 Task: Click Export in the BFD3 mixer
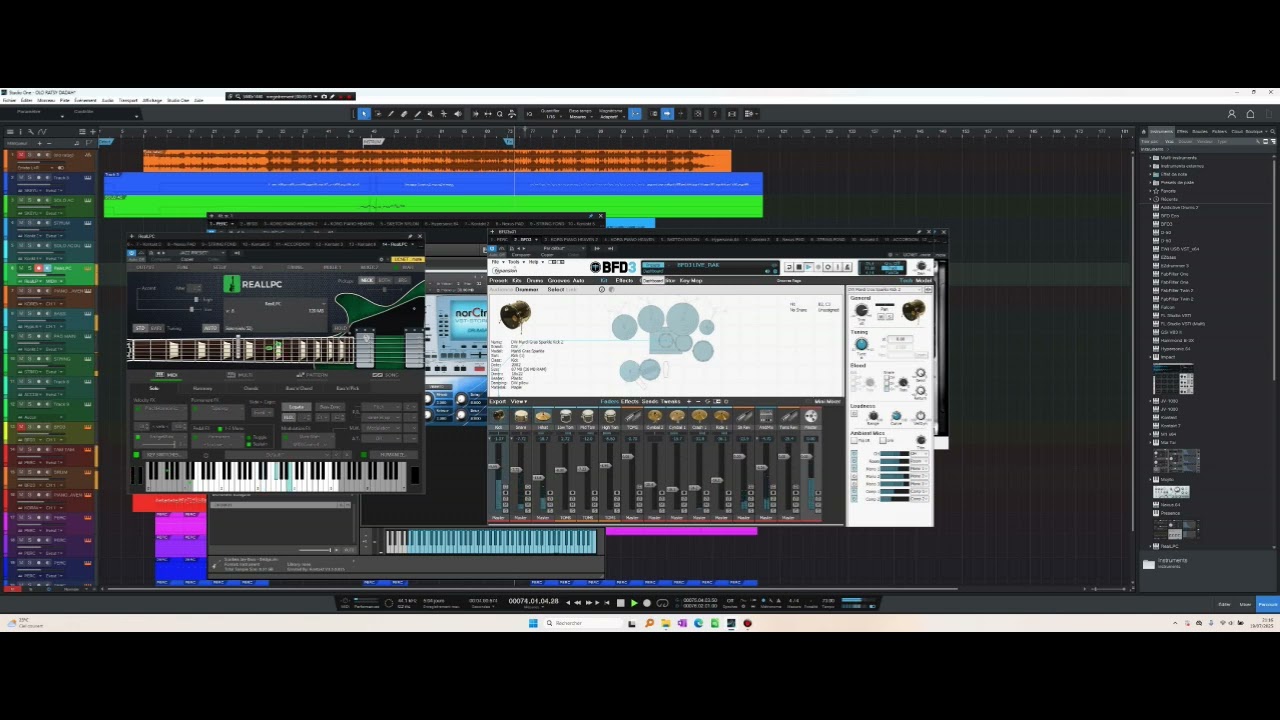[x=498, y=402]
